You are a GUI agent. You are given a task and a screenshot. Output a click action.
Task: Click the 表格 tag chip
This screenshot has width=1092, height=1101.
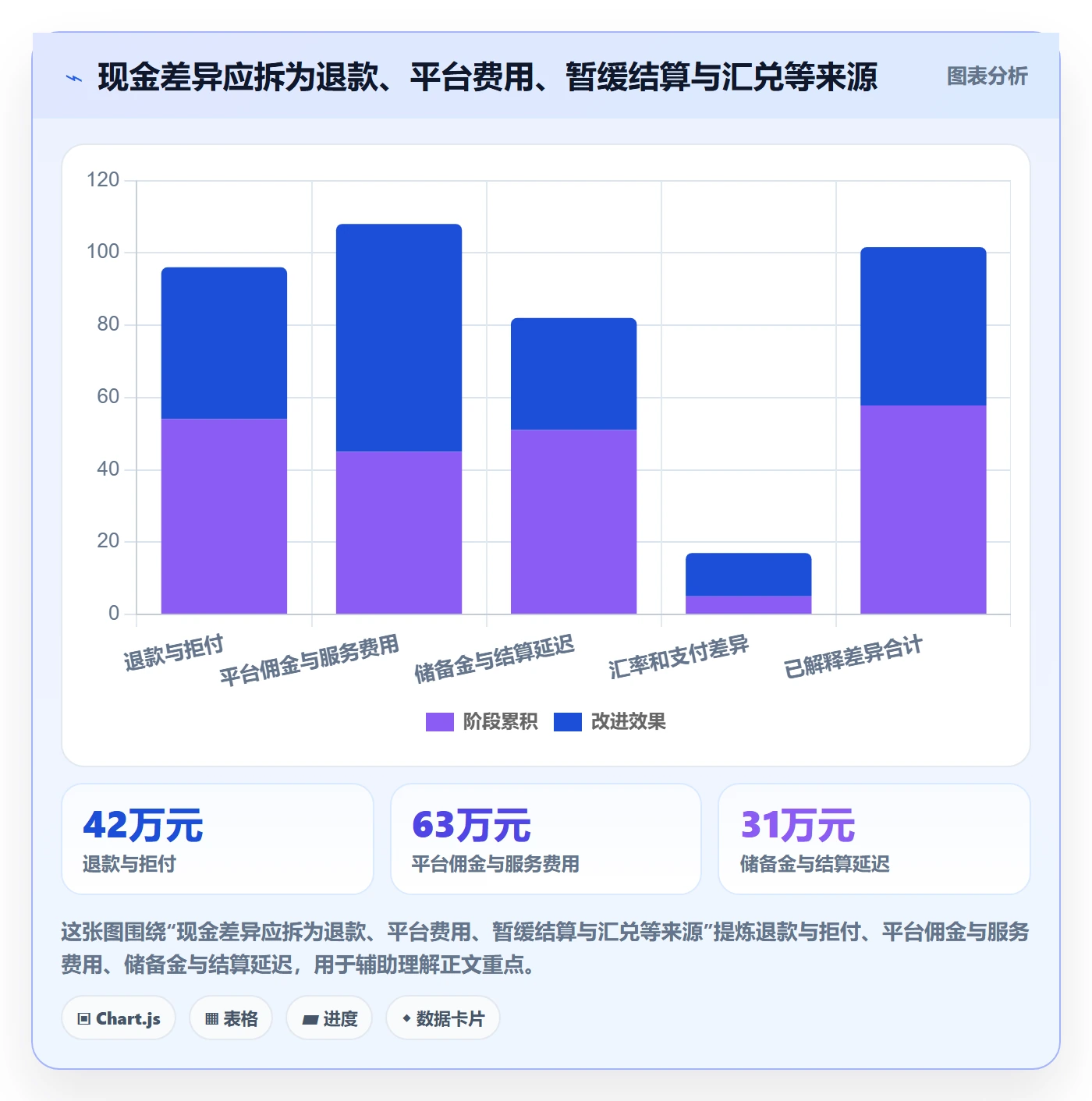pyautogui.click(x=231, y=1018)
